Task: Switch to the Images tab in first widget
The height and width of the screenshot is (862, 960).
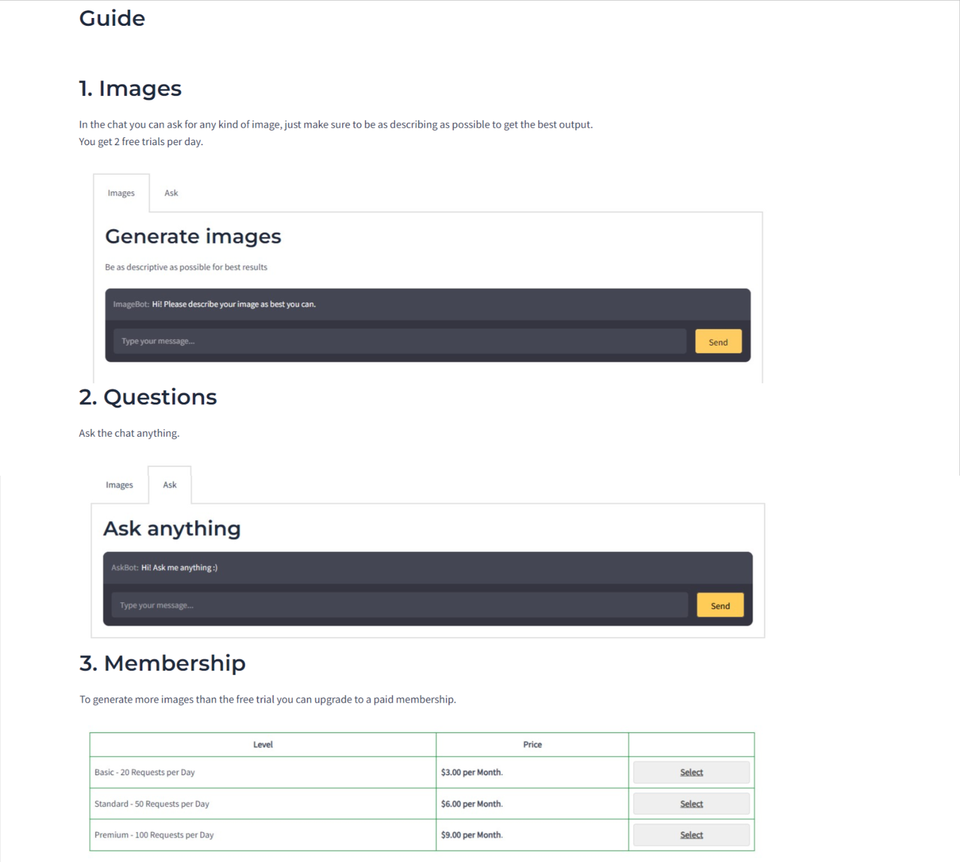Action: [120, 192]
